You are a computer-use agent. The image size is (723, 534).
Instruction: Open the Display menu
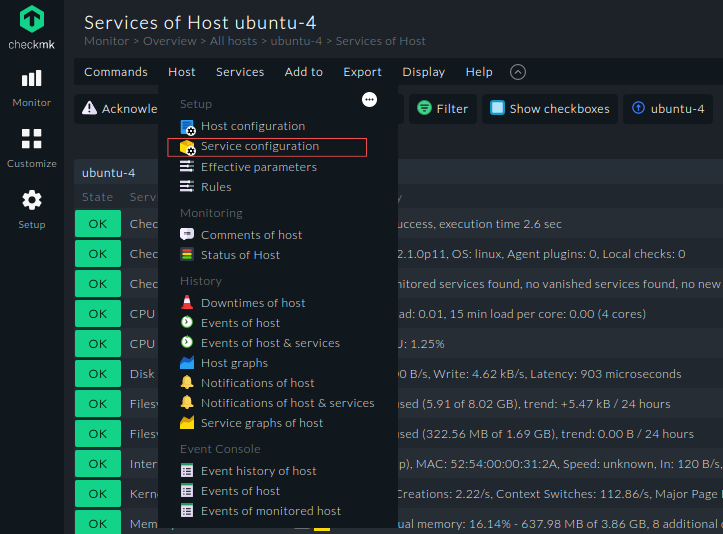(x=423, y=72)
